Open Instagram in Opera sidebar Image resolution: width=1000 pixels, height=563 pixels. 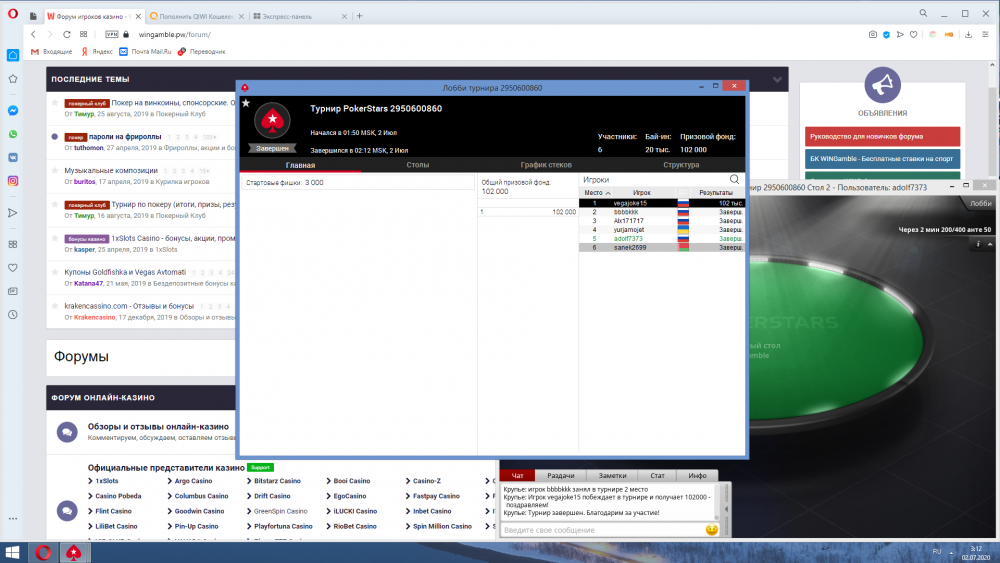tap(13, 181)
